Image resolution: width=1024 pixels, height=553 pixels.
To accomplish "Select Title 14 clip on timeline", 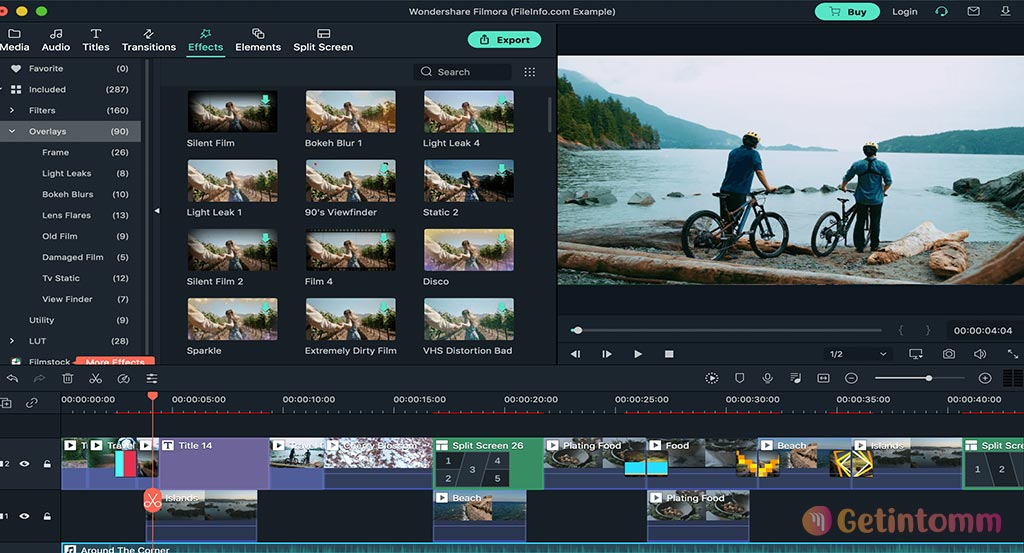I will (214, 464).
